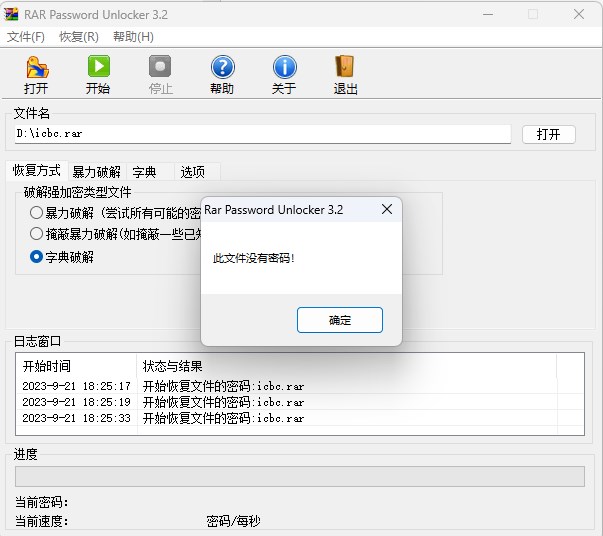The image size is (603, 536).
Task: Select the 掩蔽暴力破解 radio option
Action: point(36,233)
